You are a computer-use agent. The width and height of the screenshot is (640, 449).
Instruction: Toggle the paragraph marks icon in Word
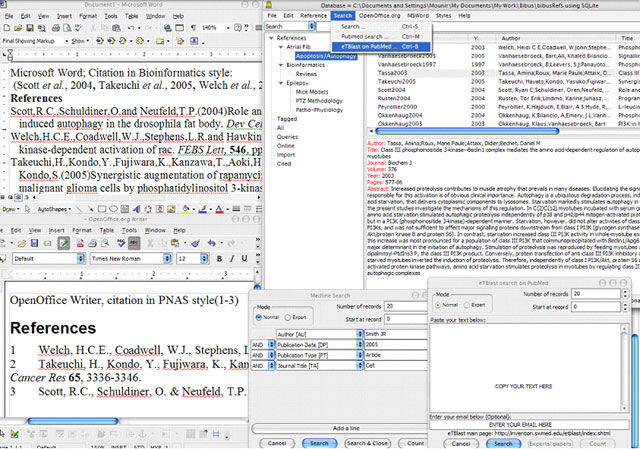point(193,28)
